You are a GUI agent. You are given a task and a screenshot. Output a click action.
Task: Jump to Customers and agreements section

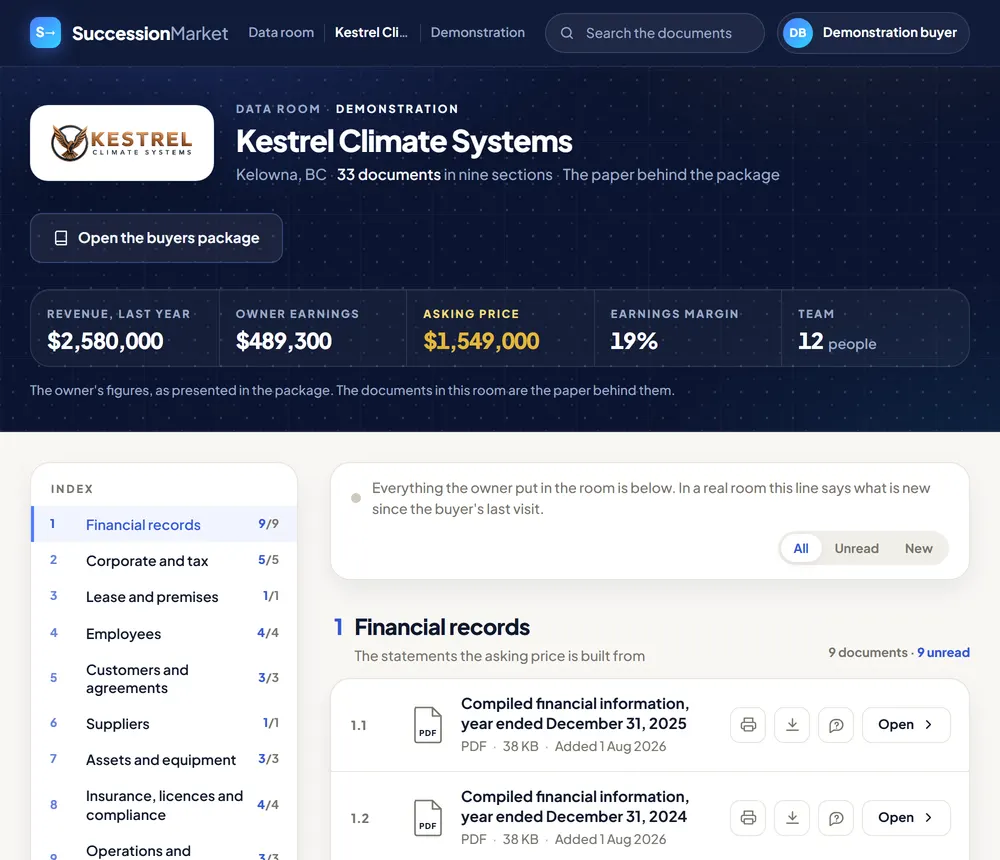click(x=164, y=679)
